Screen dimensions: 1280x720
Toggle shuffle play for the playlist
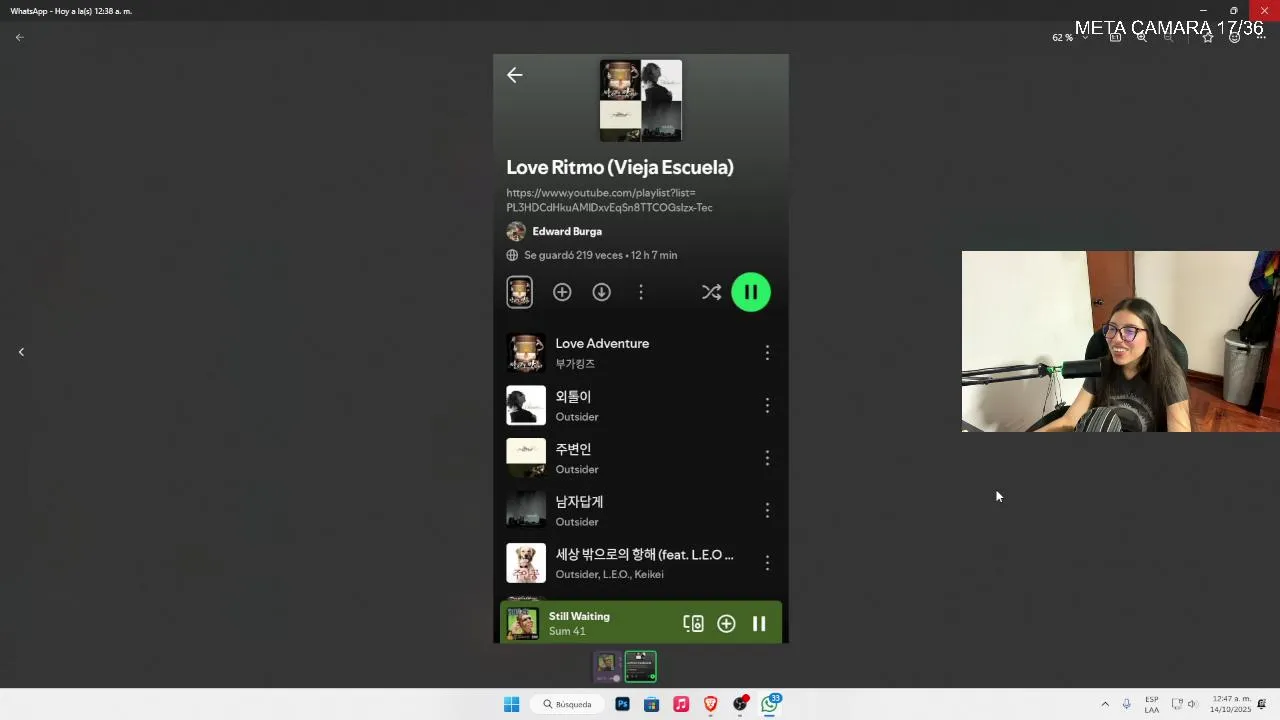pos(711,292)
